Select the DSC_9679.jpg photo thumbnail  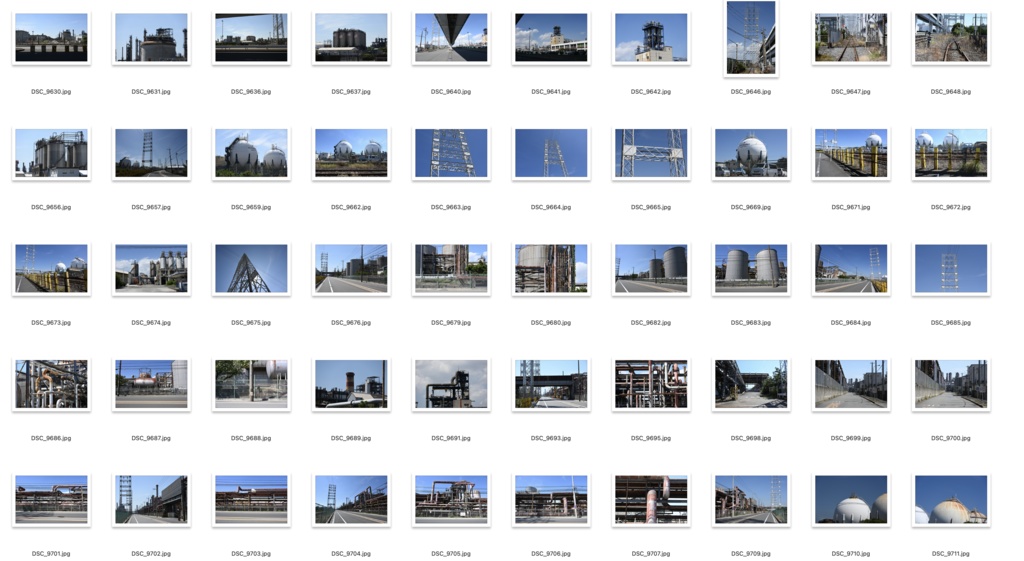pos(451,269)
